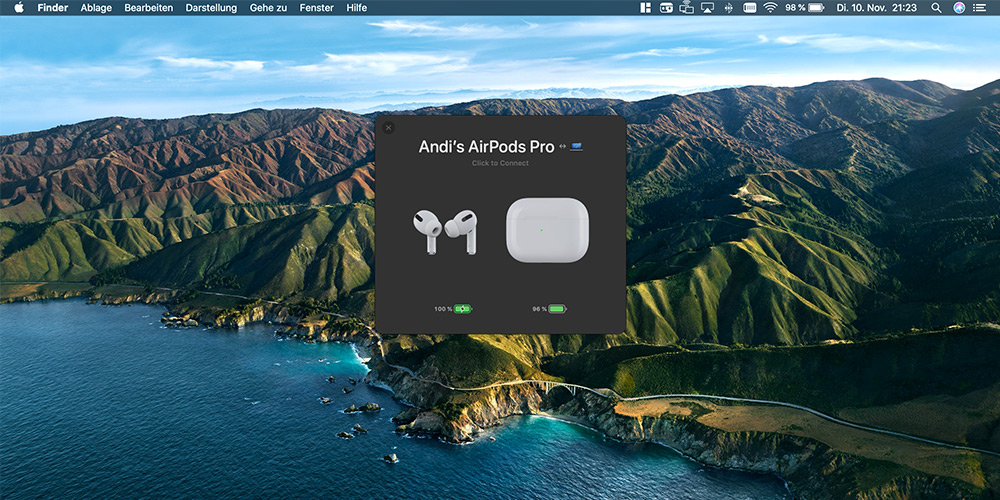Open the keyboard input menu icon
The image size is (1000, 500).
[x=749, y=8]
